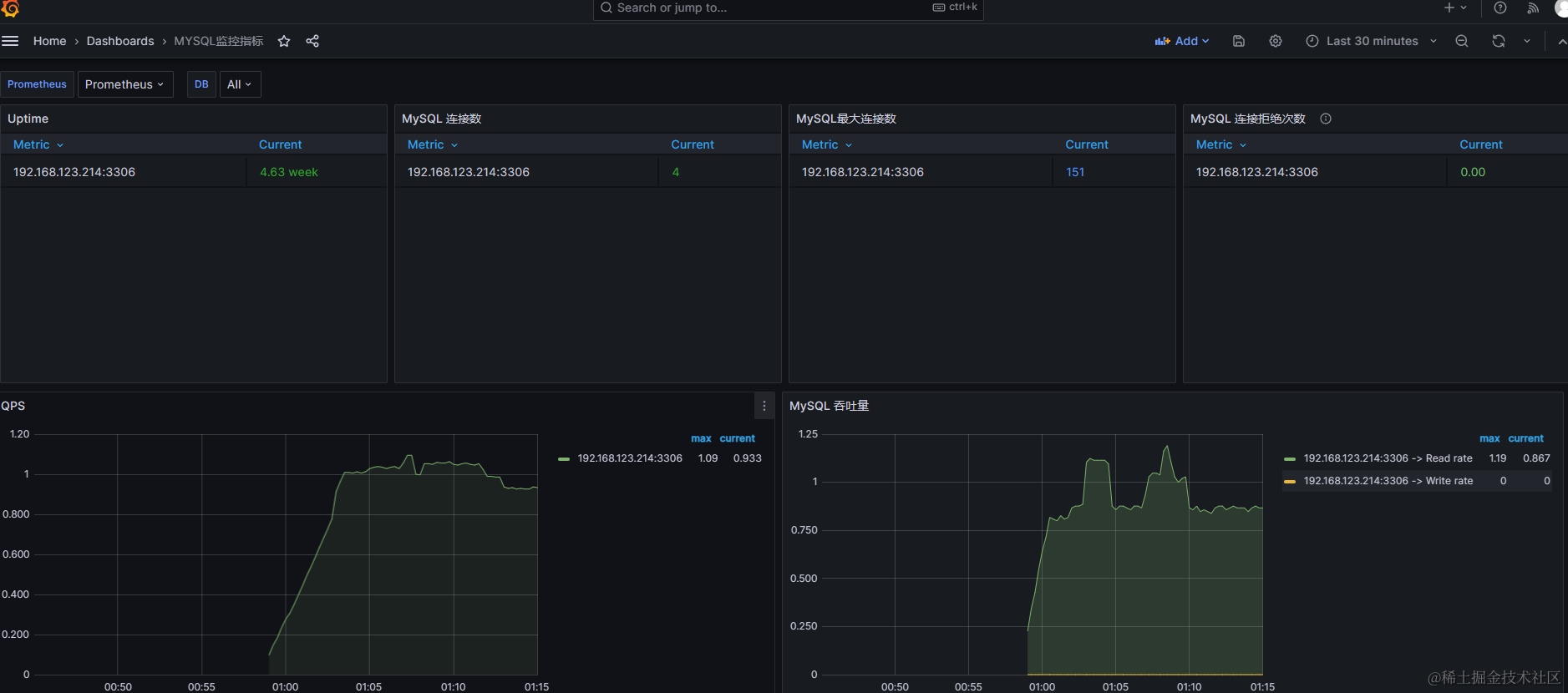Click the 0.00 rejected connections value

pos(1473,172)
